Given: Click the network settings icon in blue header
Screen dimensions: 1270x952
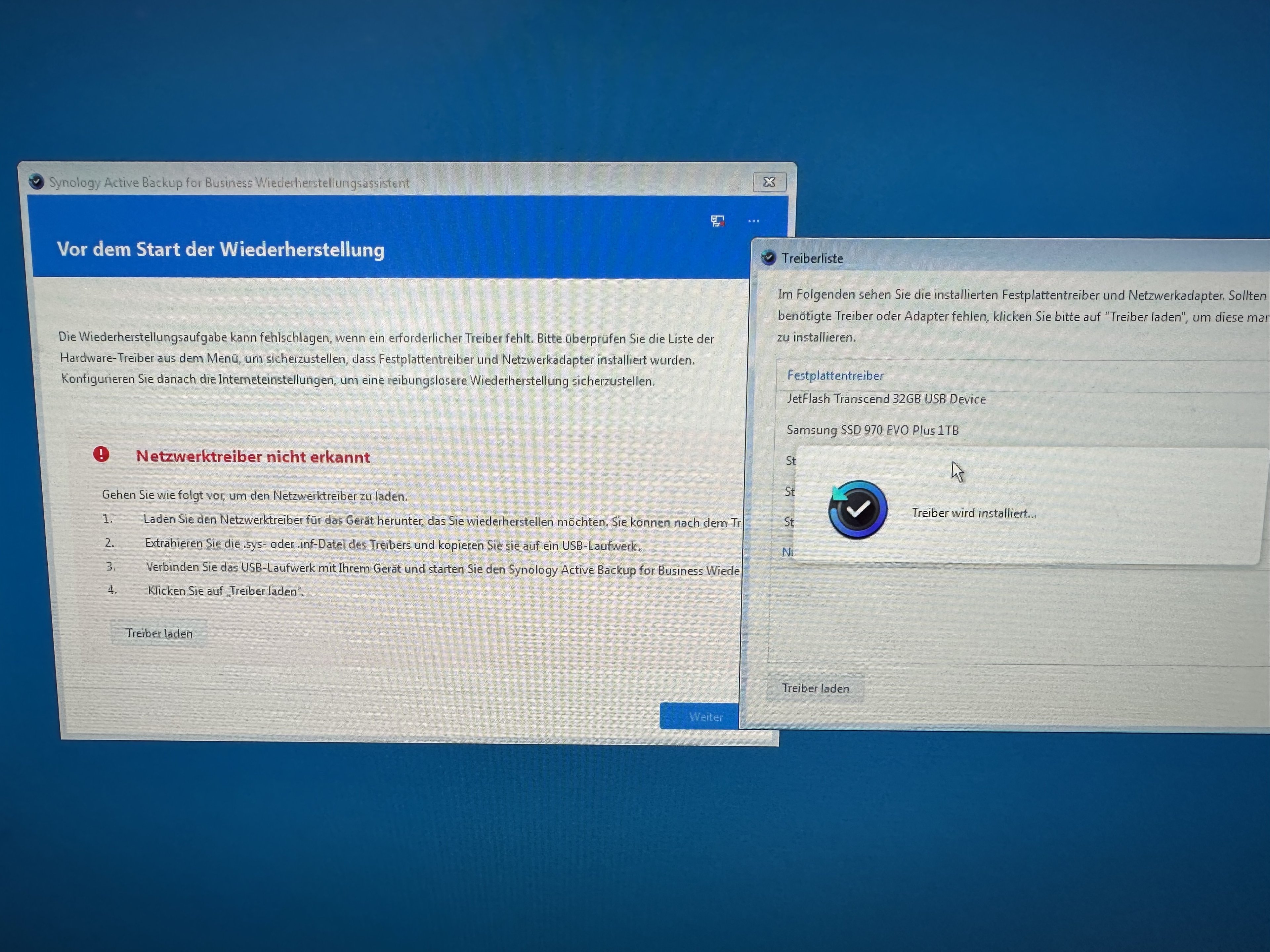Looking at the screenshot, I should (x=717, y=221).
